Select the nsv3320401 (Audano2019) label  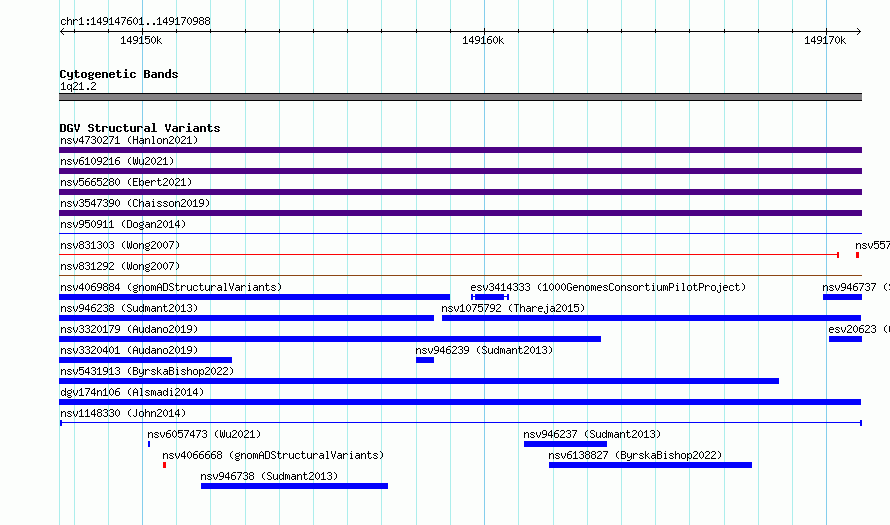click(x=129, y=350)
